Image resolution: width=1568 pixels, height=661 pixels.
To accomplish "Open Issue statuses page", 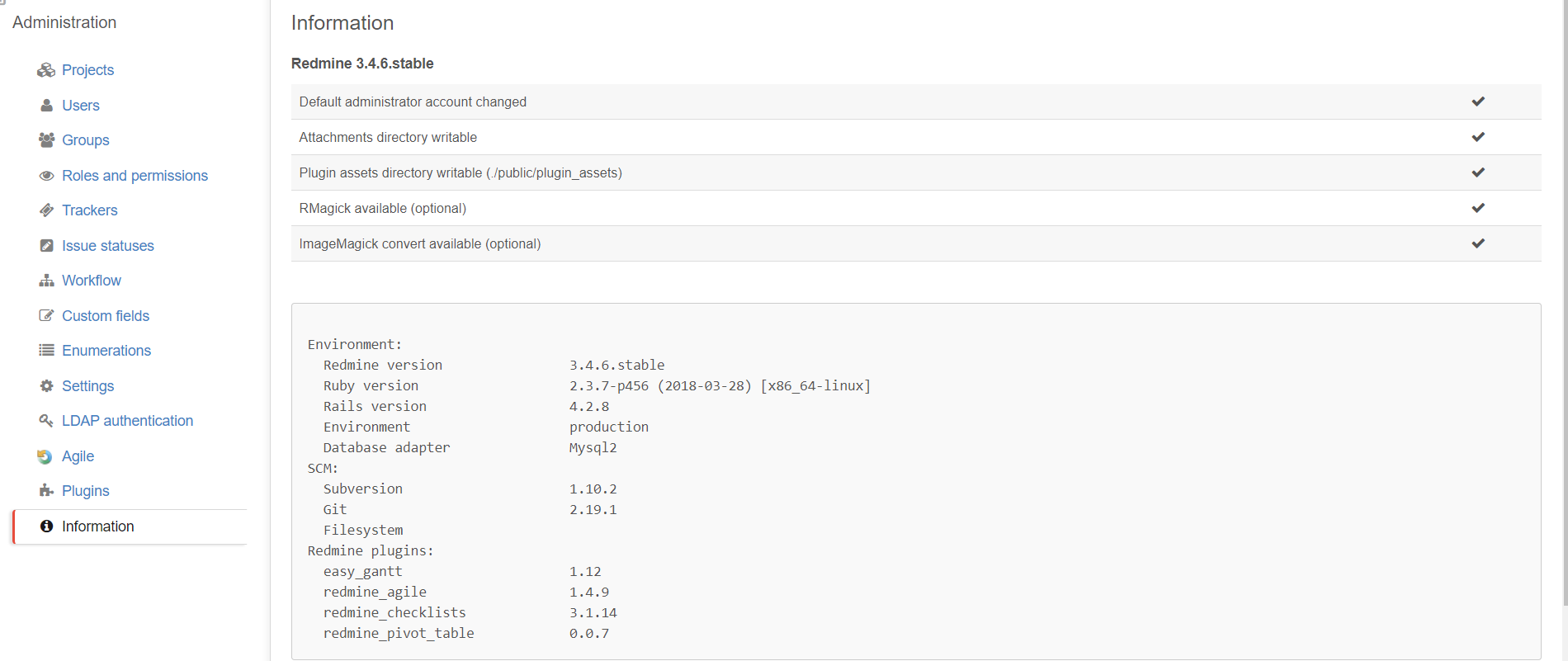I will 108,246.
